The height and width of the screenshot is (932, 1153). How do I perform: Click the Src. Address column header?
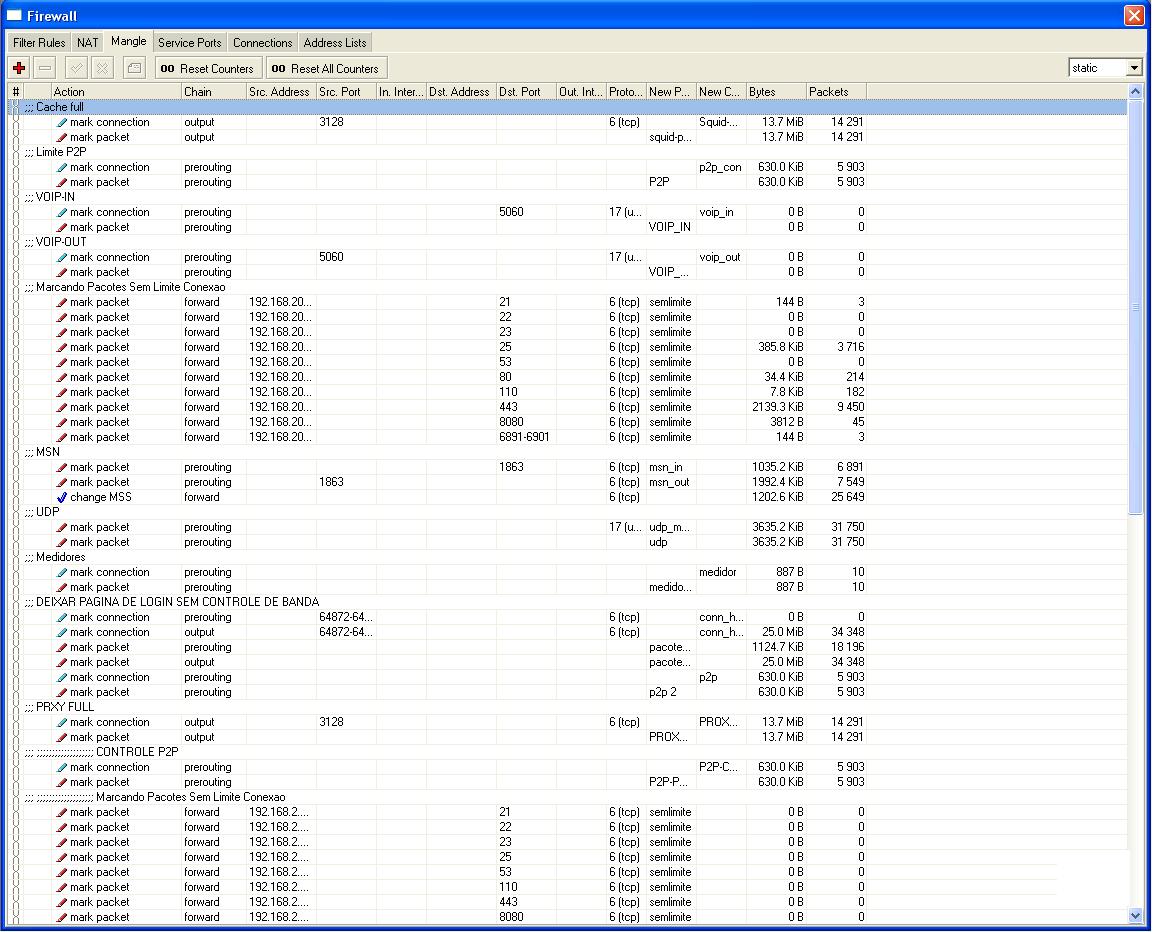(x=281, y=91)
